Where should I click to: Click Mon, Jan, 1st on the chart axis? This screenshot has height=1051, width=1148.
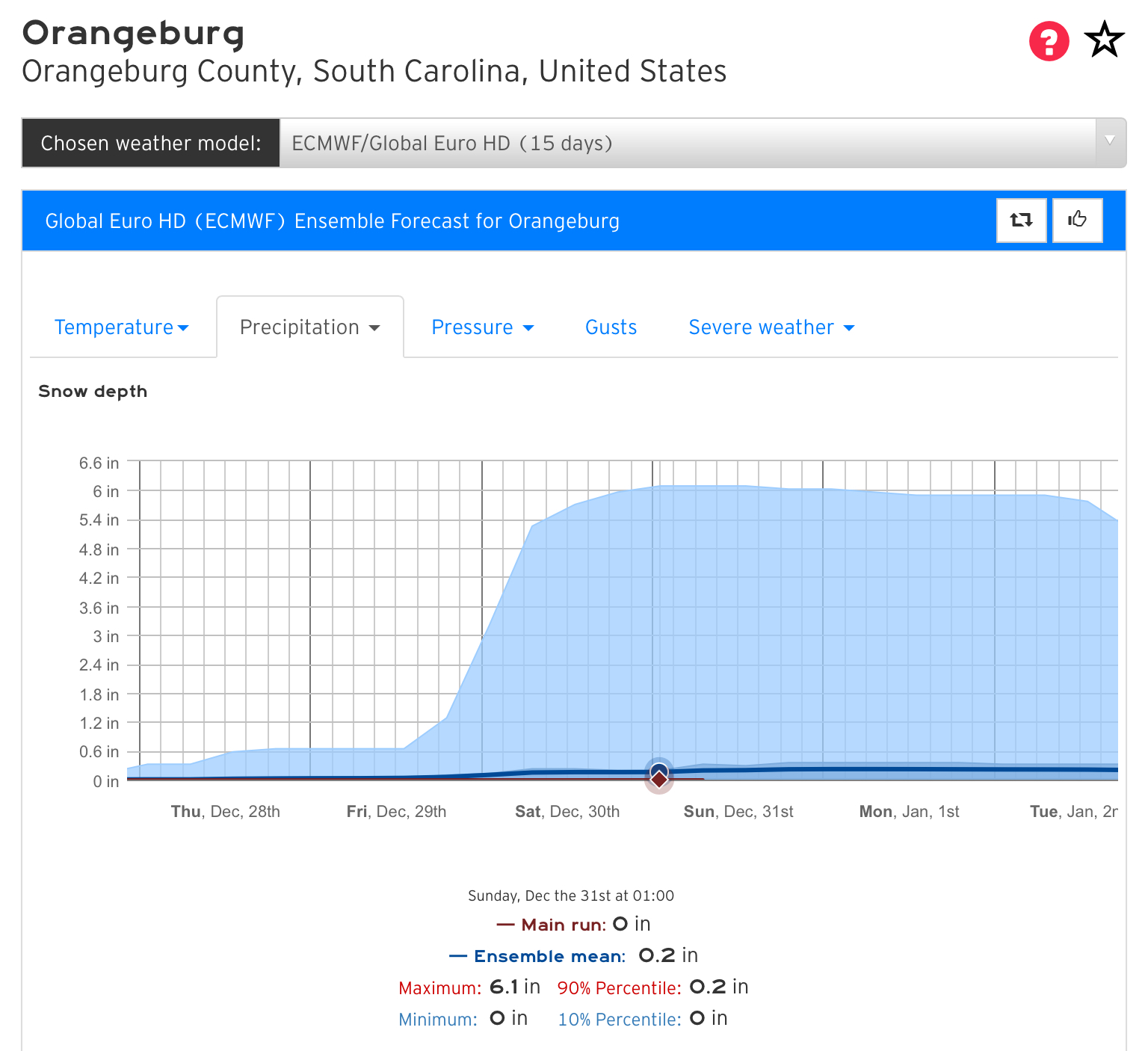[x=909, y=812]
